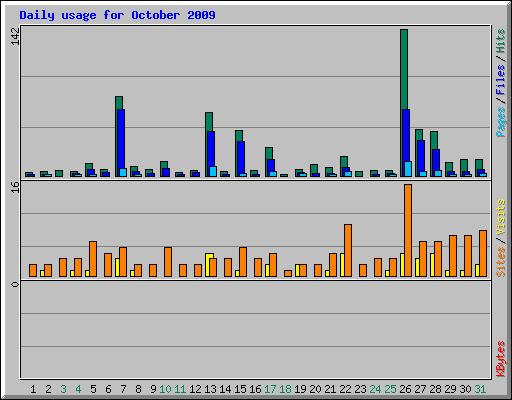Click the "16" axis value
This screenshot has width=512, height=400.
click(x=15, y=187)
